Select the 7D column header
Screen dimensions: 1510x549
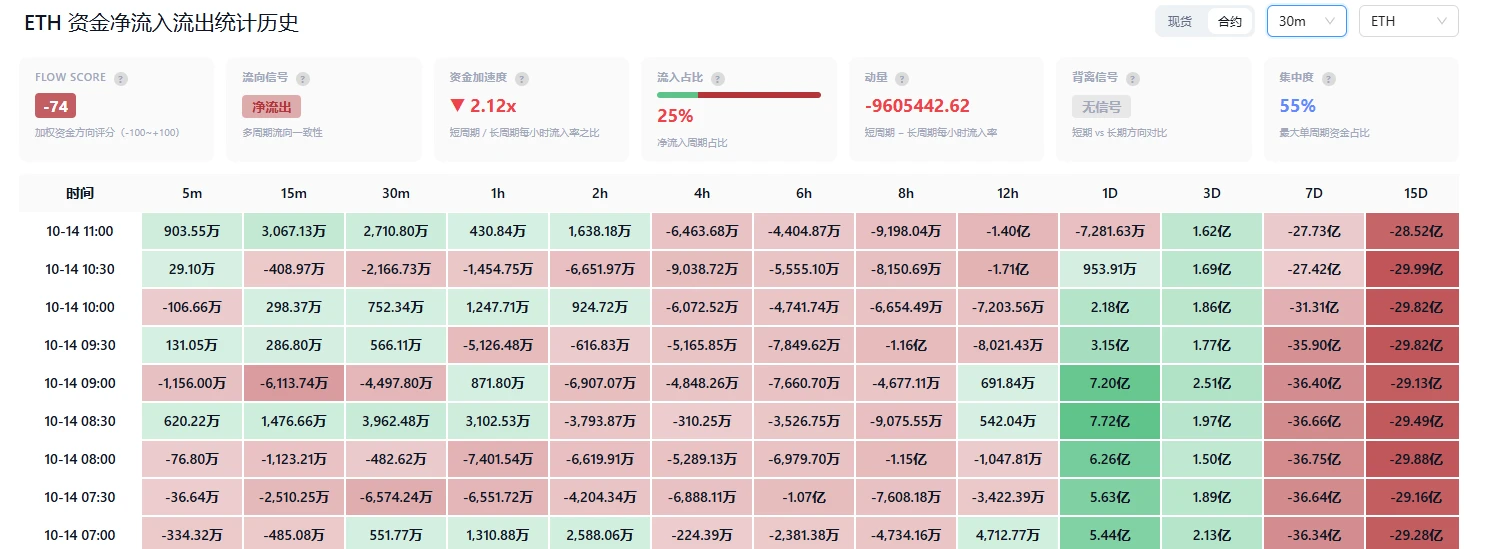click(1314, 193)
